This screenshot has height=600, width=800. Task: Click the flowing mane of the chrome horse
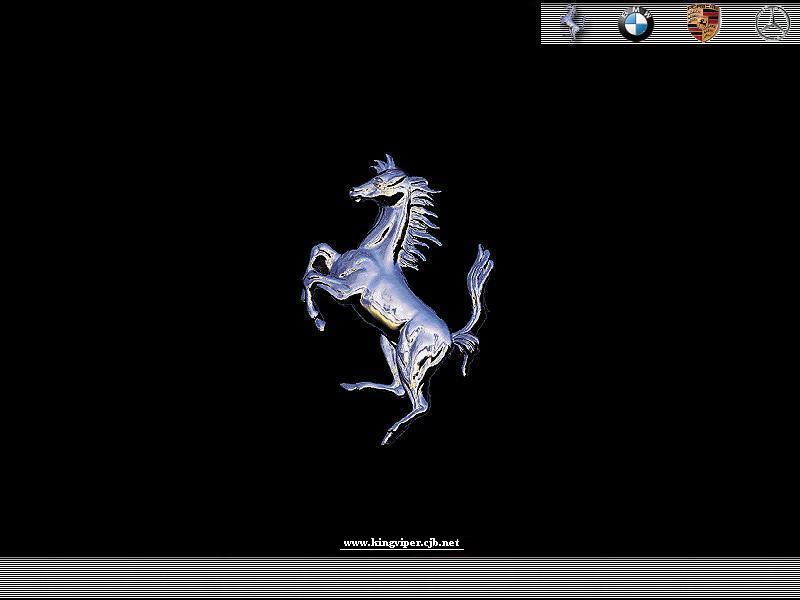click(x=421, y=222)
